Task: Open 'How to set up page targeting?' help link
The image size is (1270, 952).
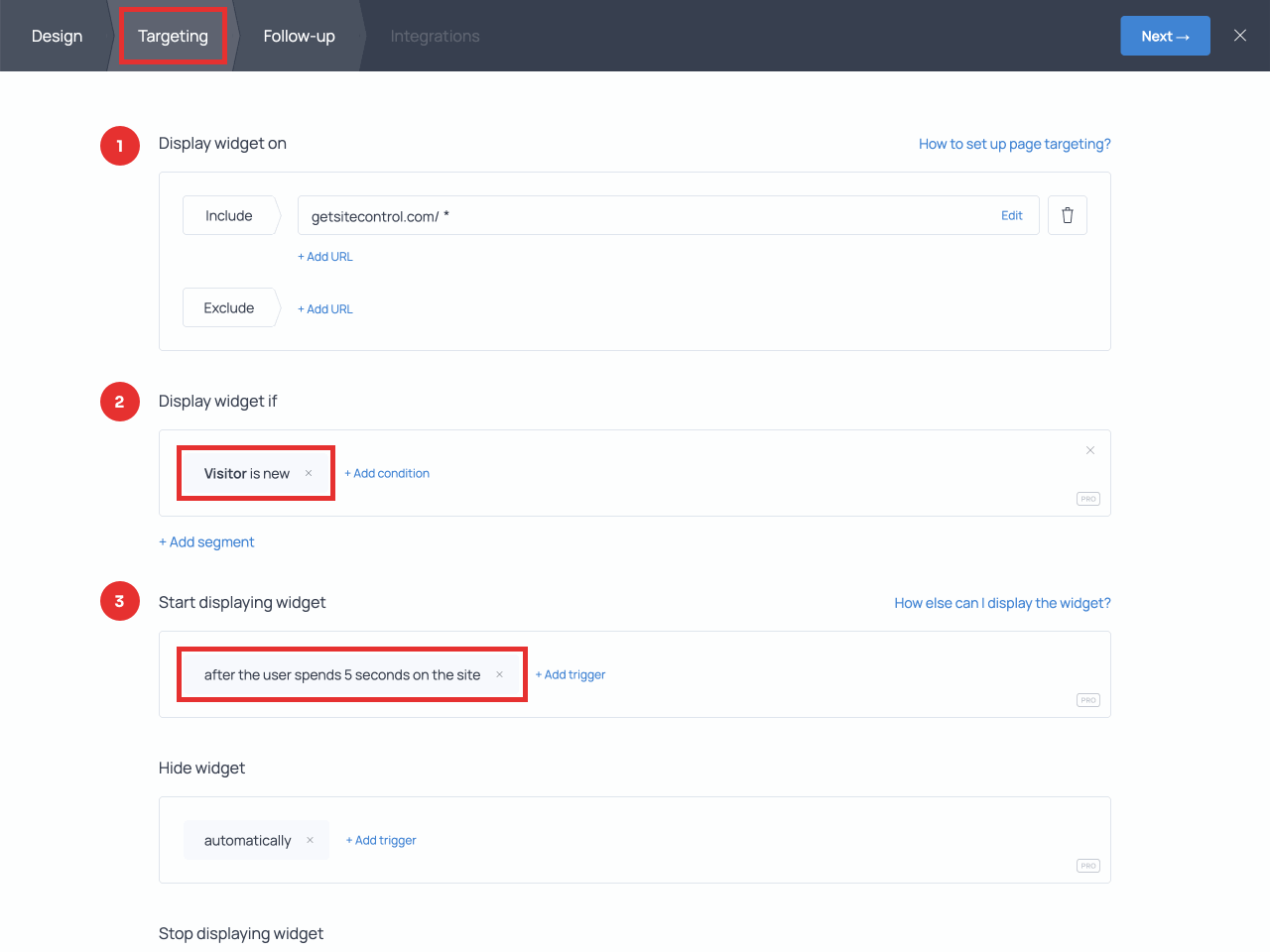Action: 1014,143
